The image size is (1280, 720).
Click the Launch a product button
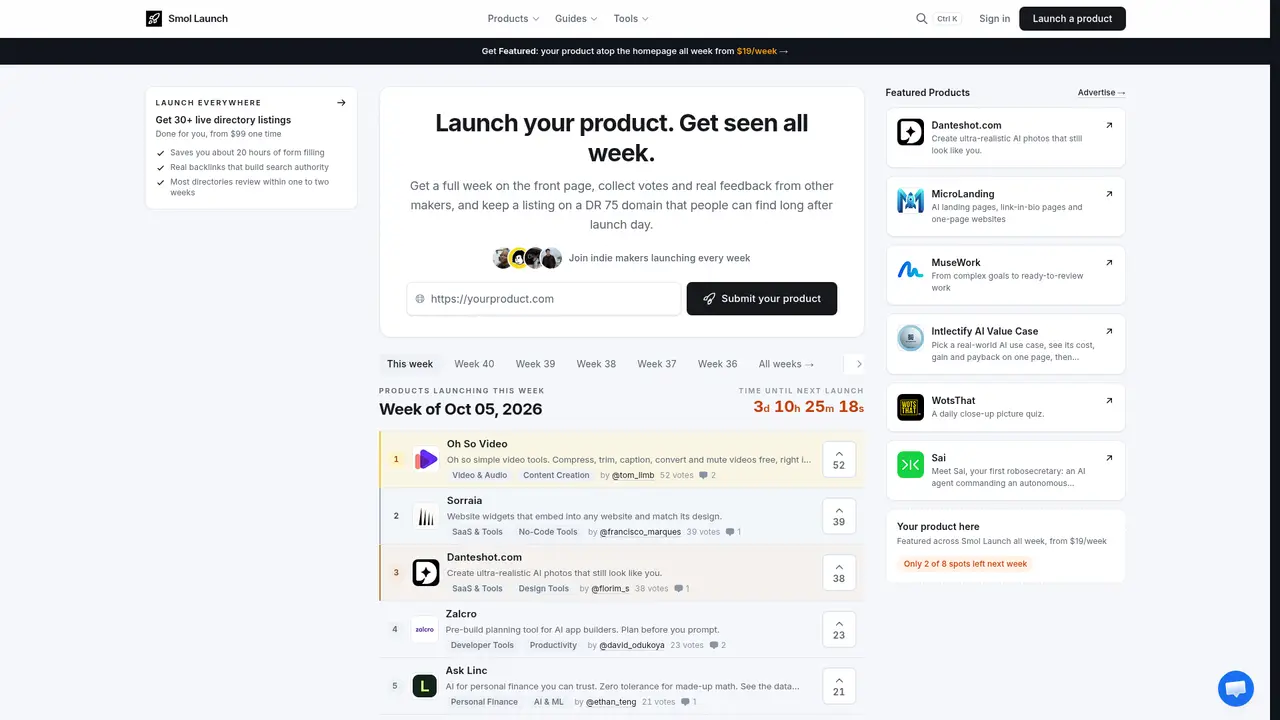click(x=1072, y=18)
